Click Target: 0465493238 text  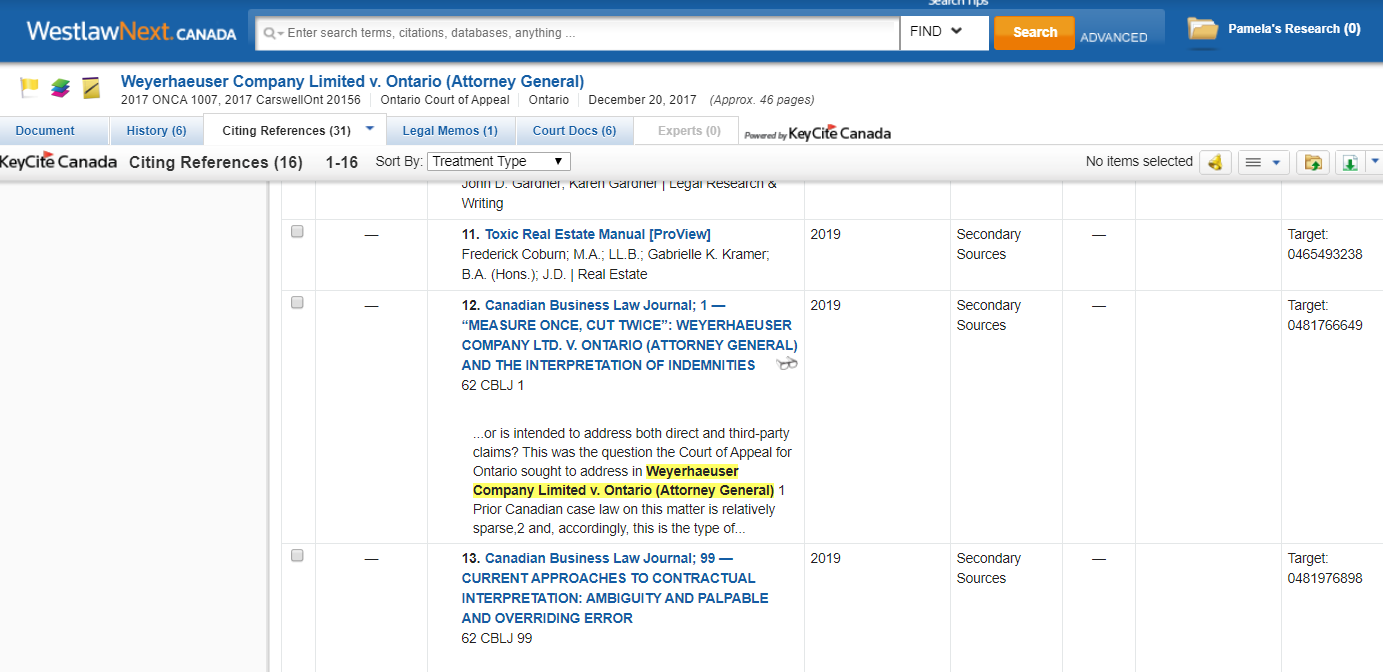point(1325,244)
